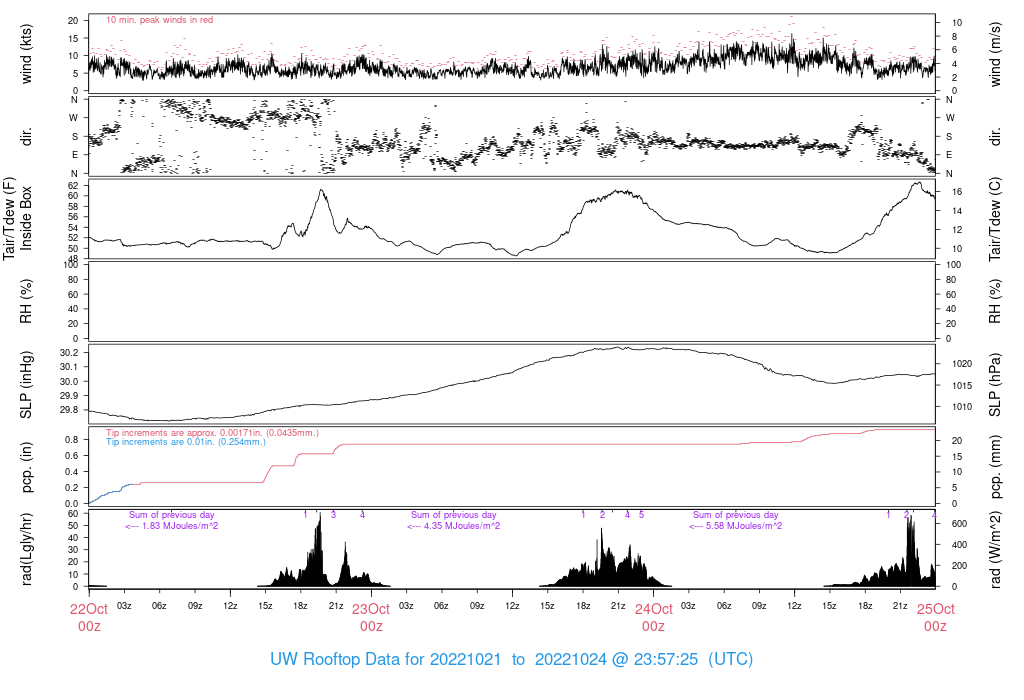
Task: Click the 'wind (m/s)' axis label
Action: 995,54
